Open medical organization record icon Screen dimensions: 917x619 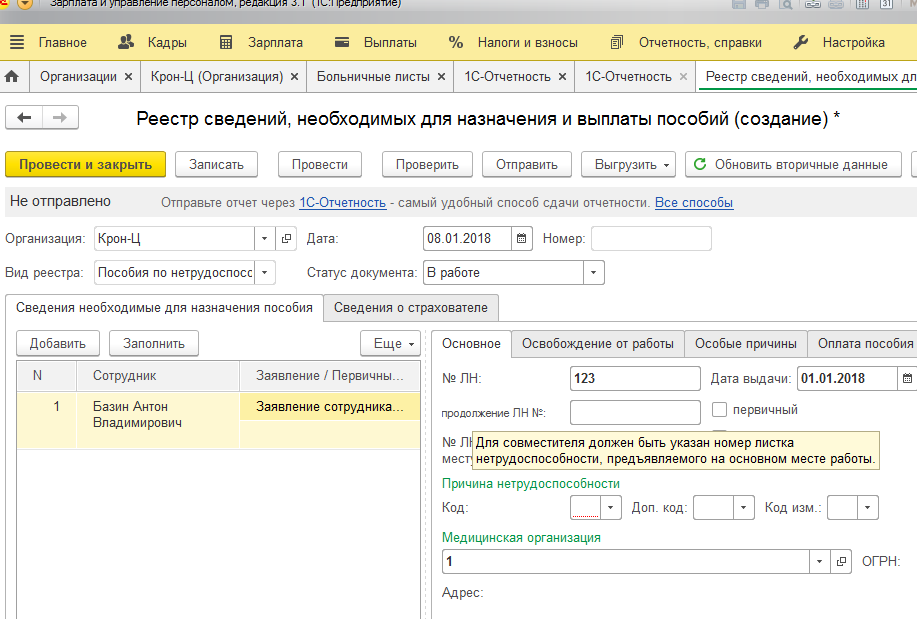point(841,562)
